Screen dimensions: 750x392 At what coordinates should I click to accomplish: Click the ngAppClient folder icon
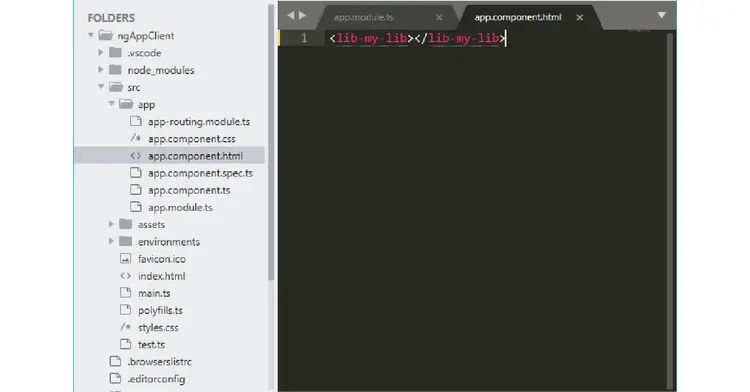(x=105, y=35)
